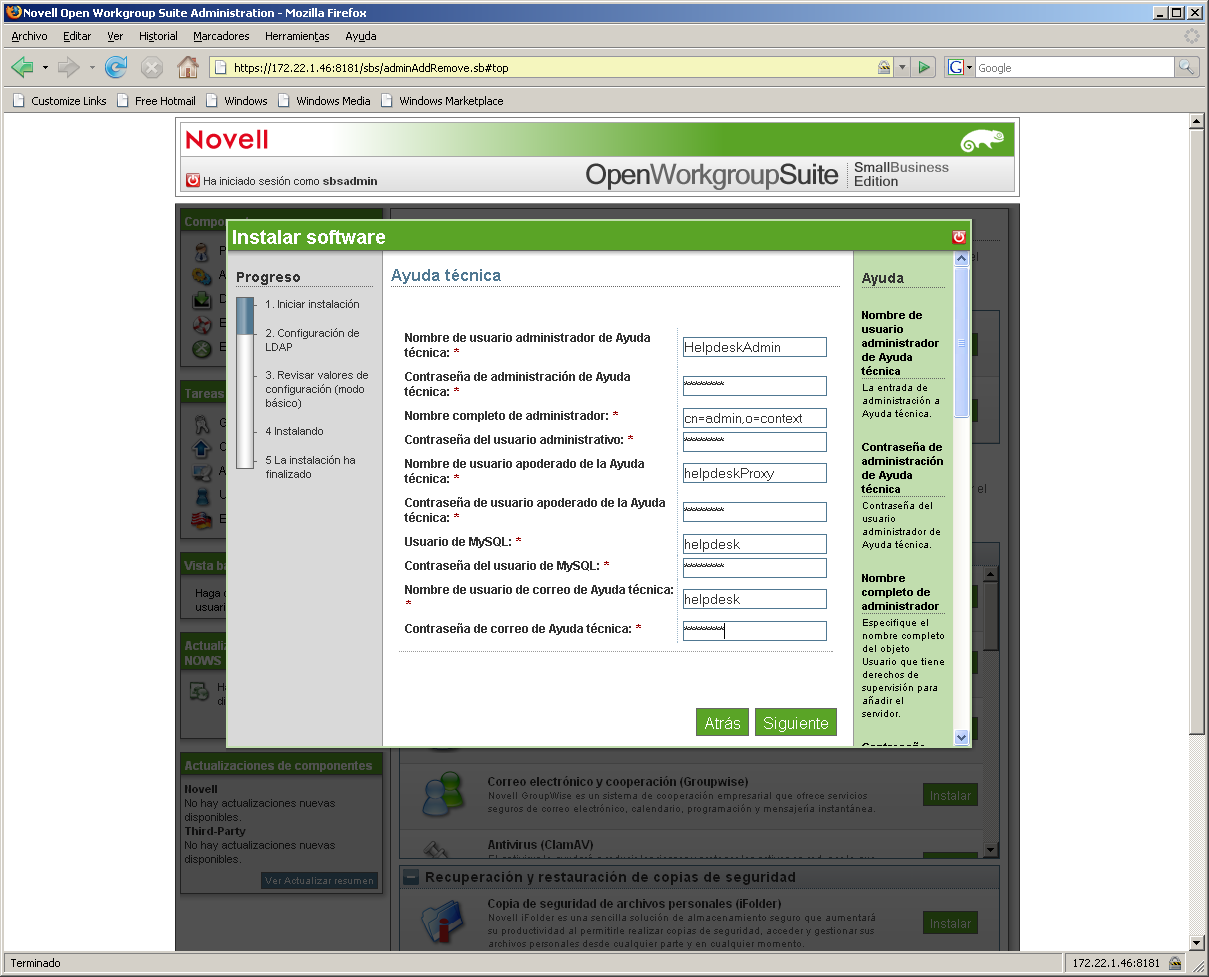Click step '2. Configuración de LDAP'

312,340
